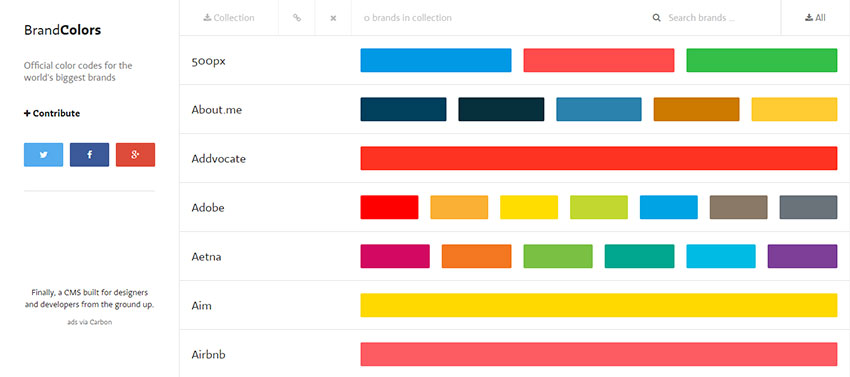Viewport: 850px width, 377px height.
Task: Click the Facebook share icon
Action: pyautogui.click(x=89, y=155)
